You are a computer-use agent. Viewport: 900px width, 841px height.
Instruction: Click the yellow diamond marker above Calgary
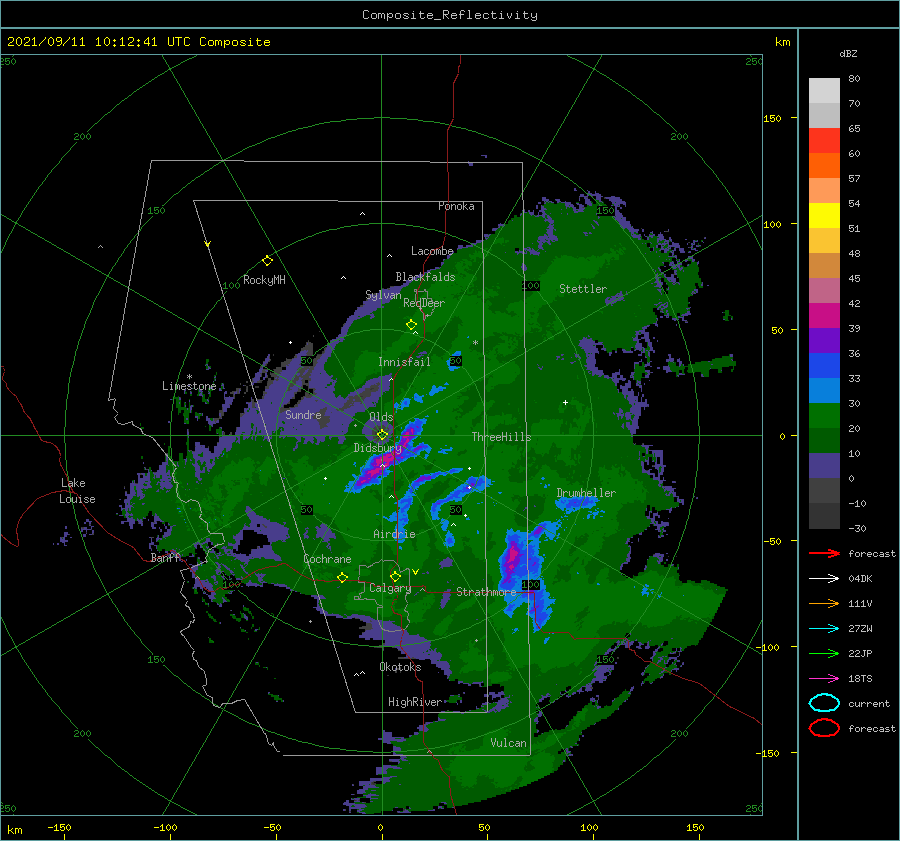(395, 576)
